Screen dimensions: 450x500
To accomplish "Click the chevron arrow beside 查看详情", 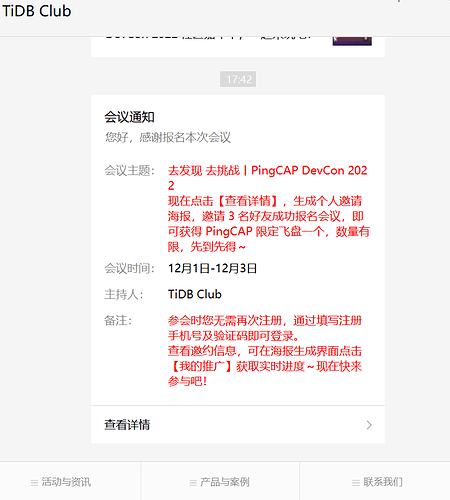I will tap(369, 425).
